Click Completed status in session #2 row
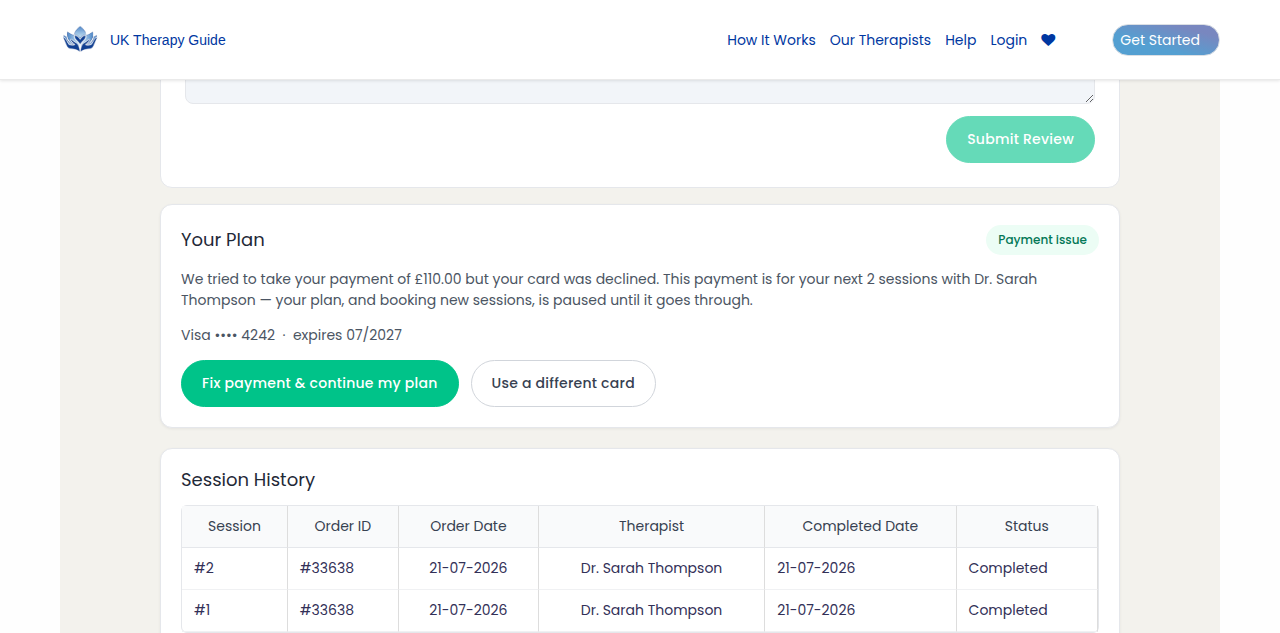 [x=1027, y=568]
